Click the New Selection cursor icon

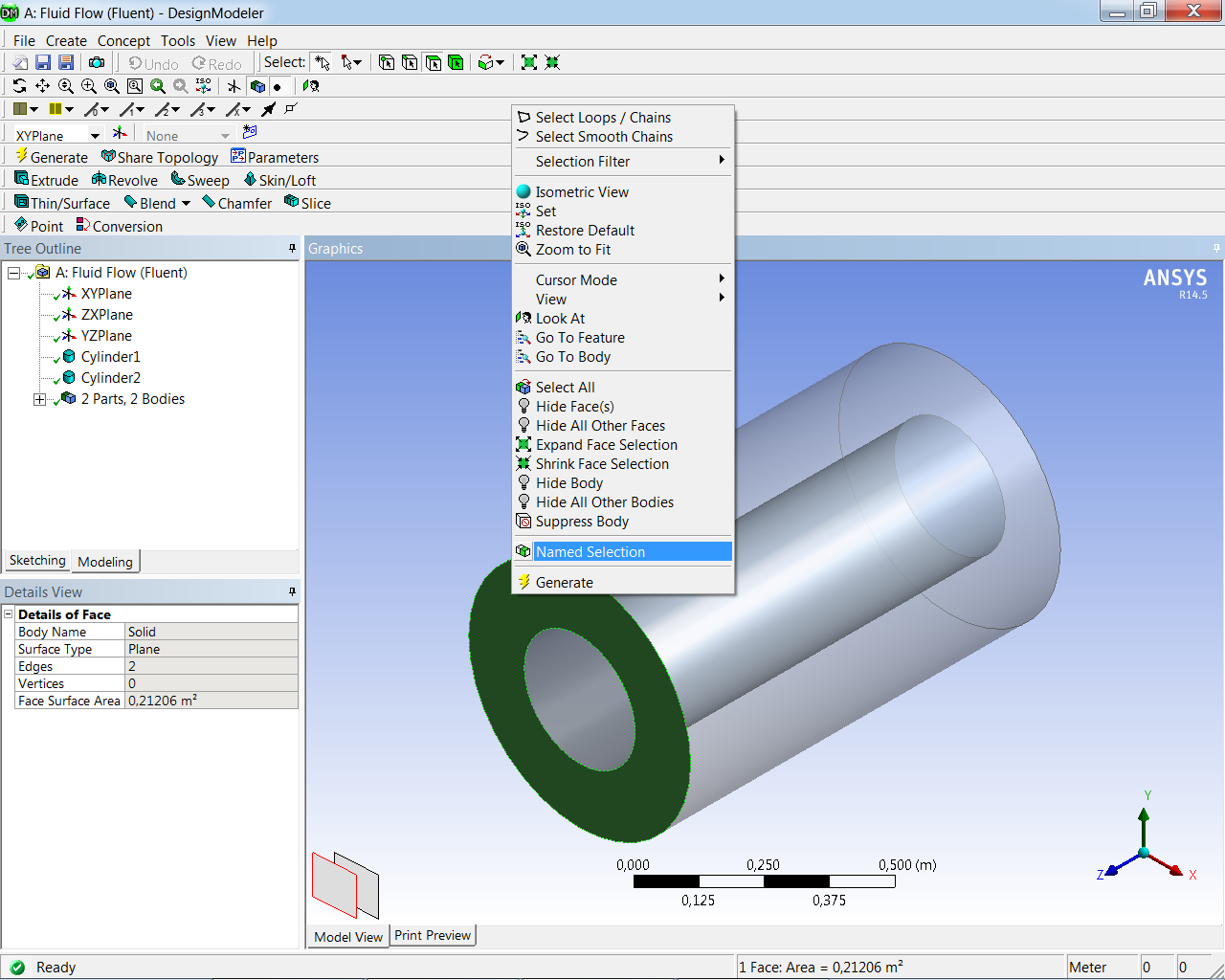click(323, 62)
